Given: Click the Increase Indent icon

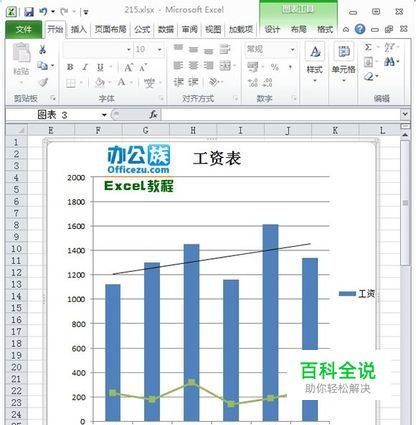Looking at the screenshot, I should 194,82.
